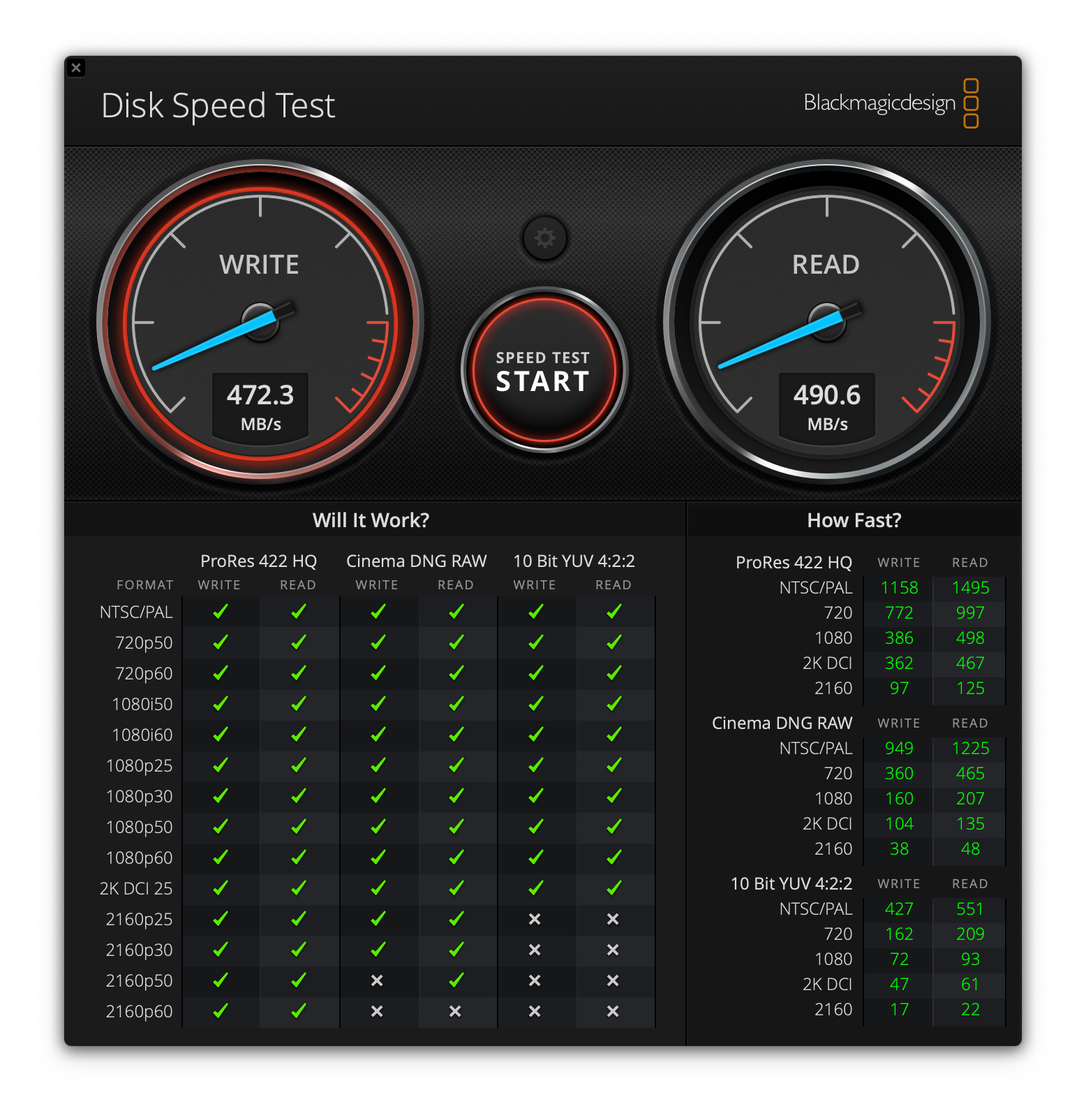Click the Speed Test Start button
1086x1120 pixels.
point(544,370)
